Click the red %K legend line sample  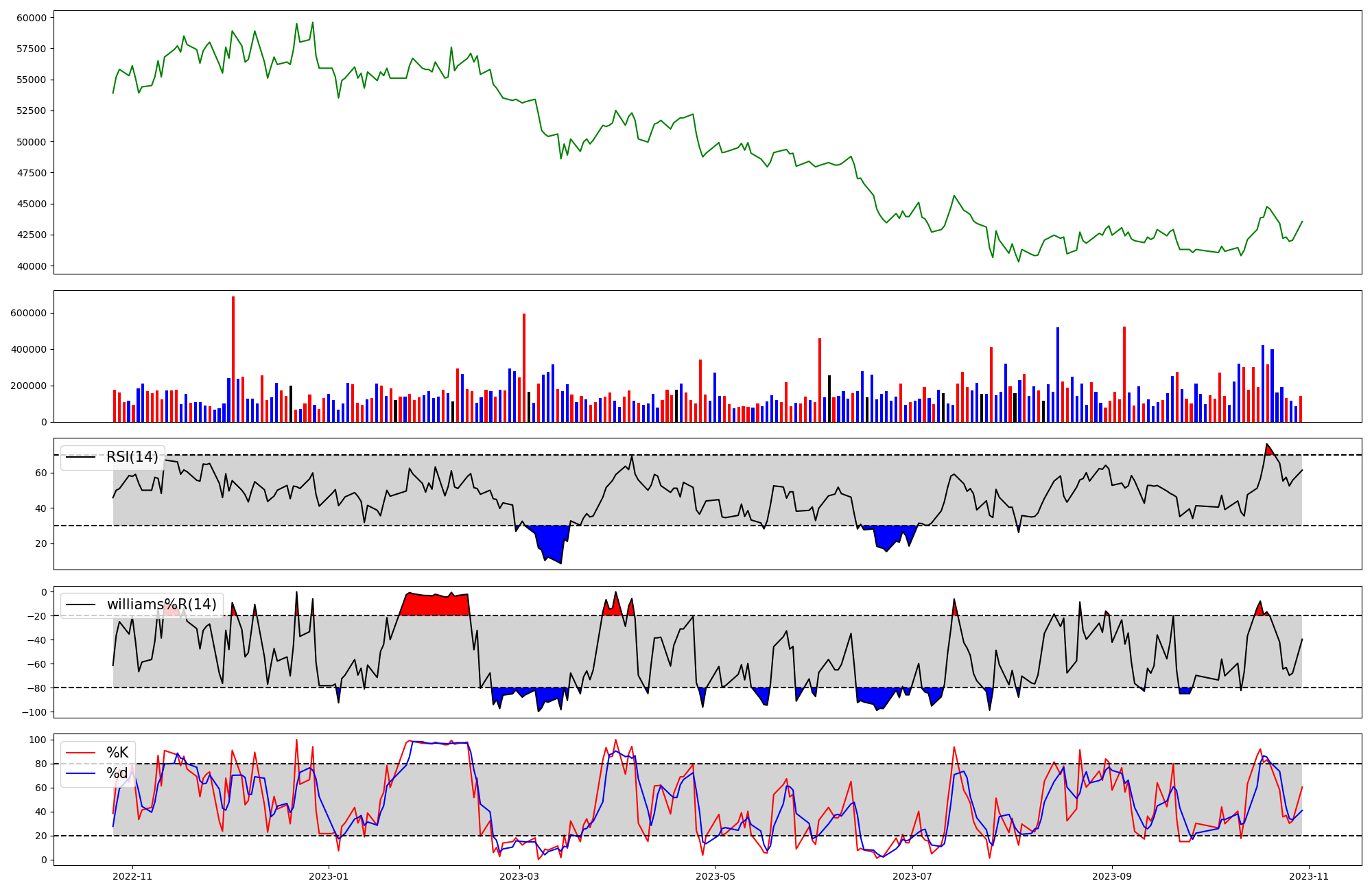pos(80,753)
